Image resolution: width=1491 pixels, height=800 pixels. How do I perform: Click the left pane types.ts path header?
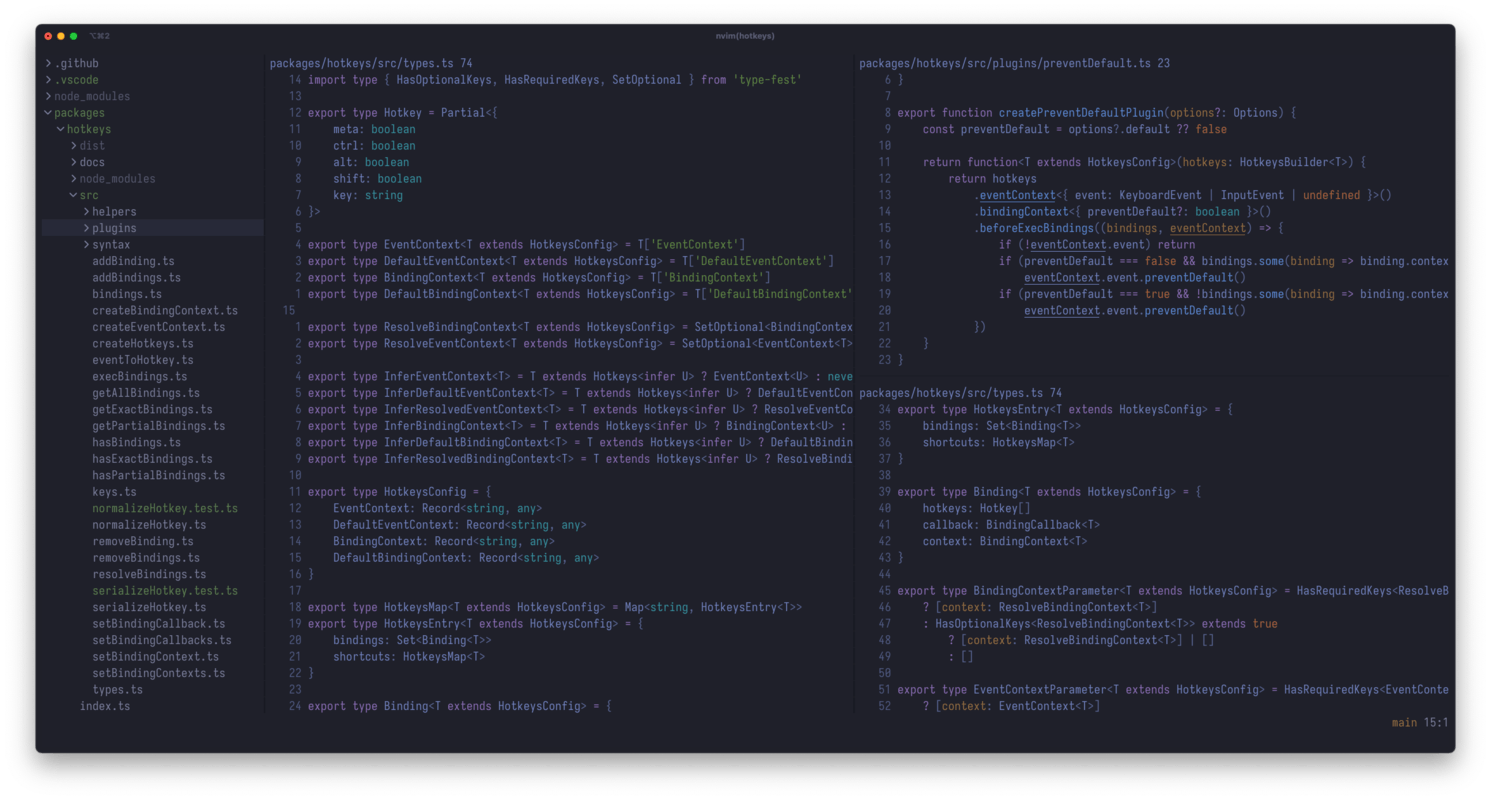[371, 63]
